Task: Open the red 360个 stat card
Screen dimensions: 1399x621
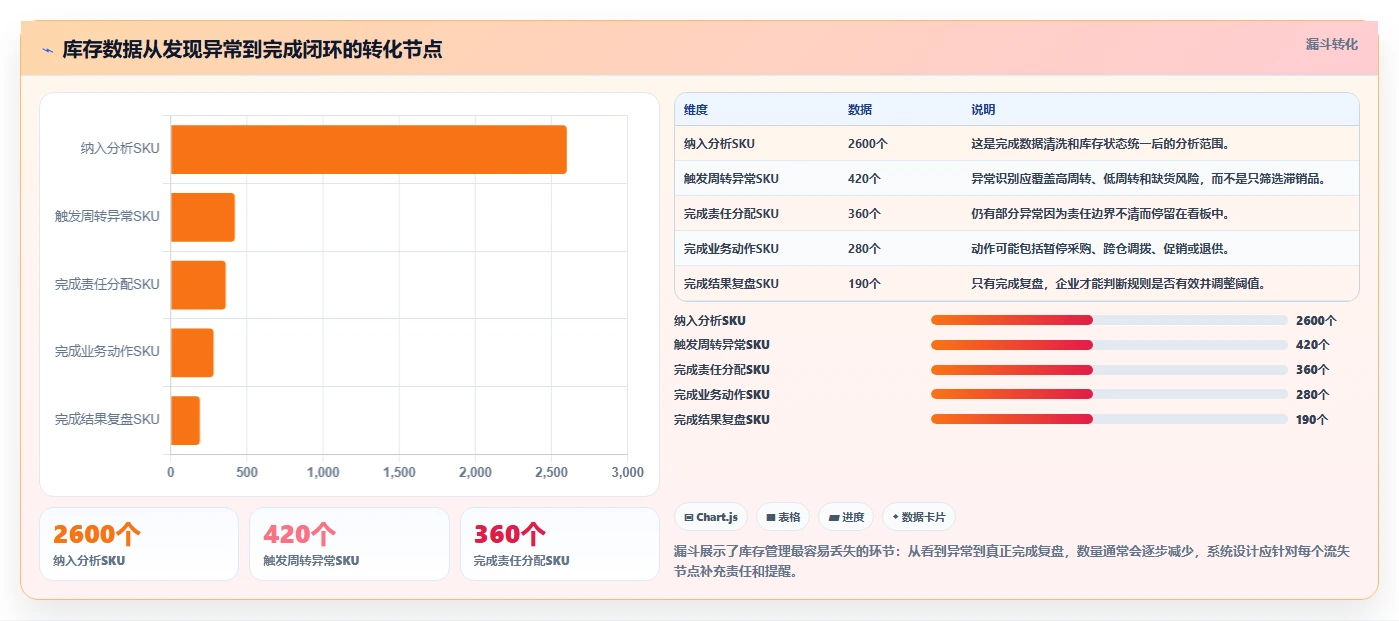Action: click(x=560, y=544)
